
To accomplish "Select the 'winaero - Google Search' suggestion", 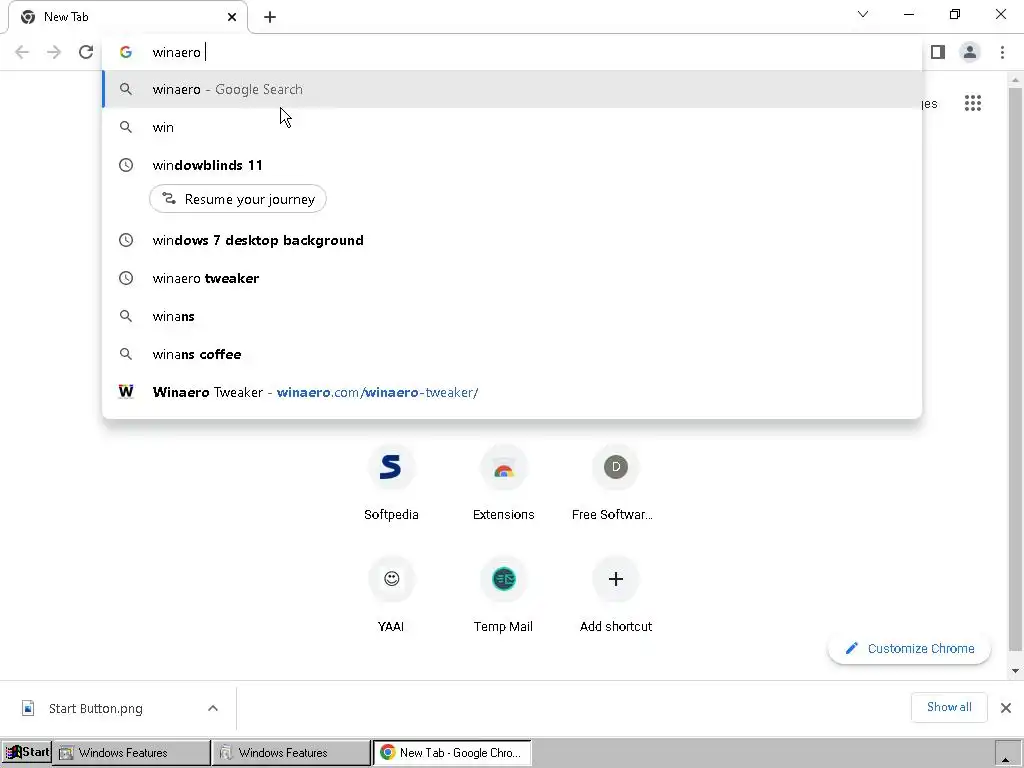I will tap(512, 89).
